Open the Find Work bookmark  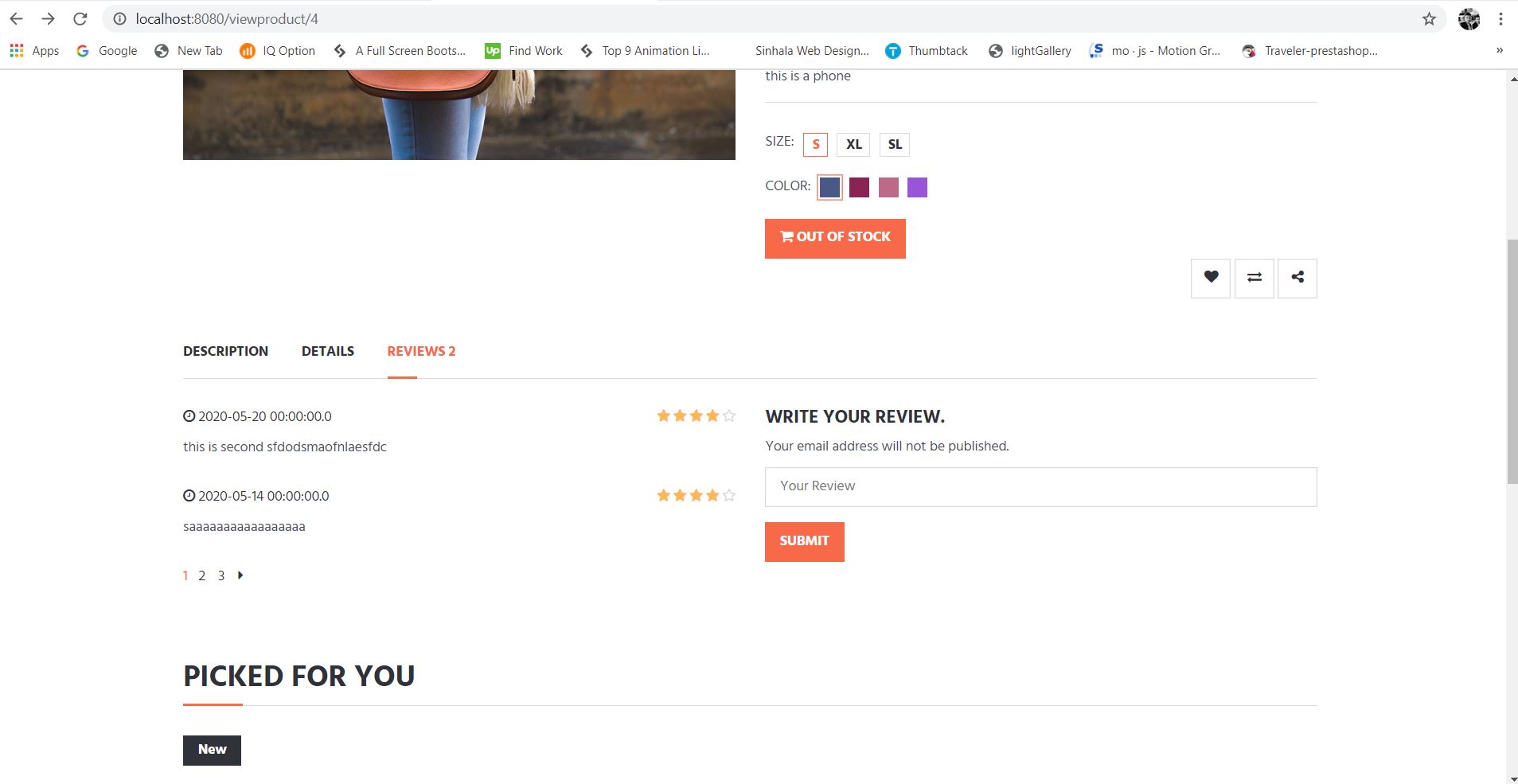pos(524,51)
